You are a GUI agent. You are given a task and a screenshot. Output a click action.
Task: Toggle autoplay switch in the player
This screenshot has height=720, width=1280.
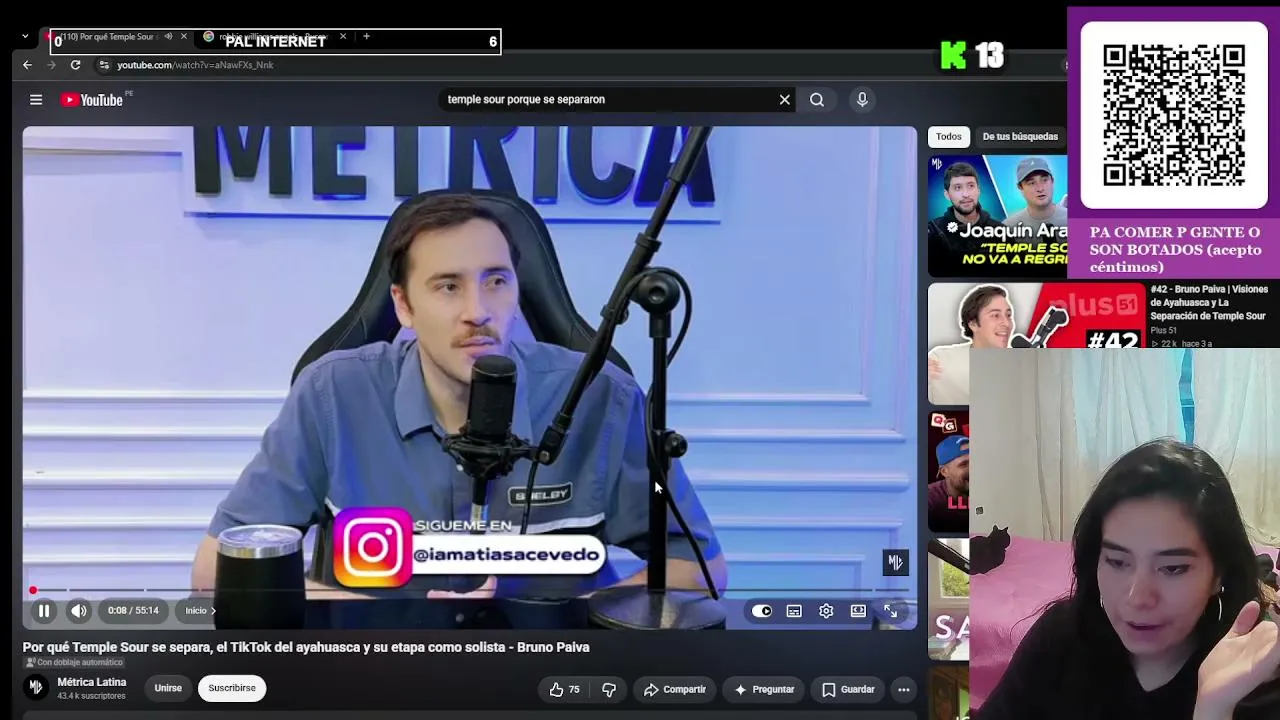(x=762, y=611)
